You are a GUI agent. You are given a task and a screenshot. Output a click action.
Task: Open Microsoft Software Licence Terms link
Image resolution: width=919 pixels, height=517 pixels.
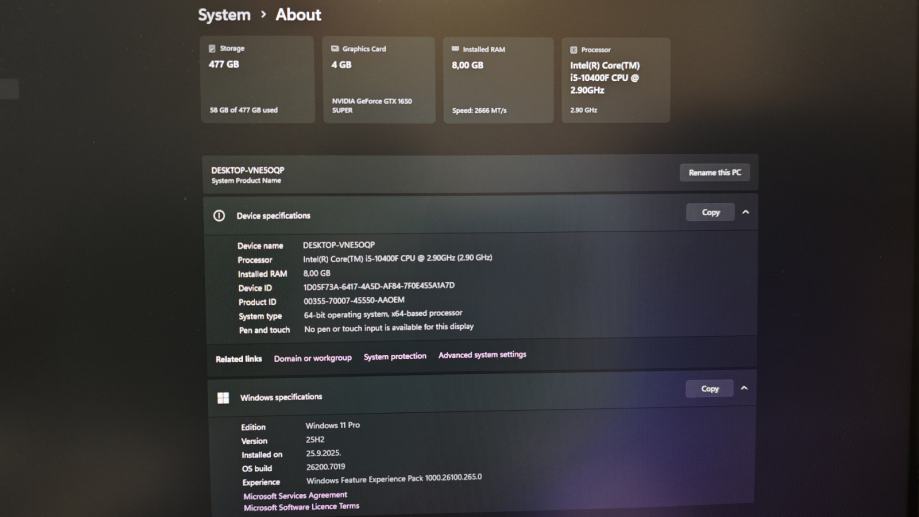tap(302, 507)
